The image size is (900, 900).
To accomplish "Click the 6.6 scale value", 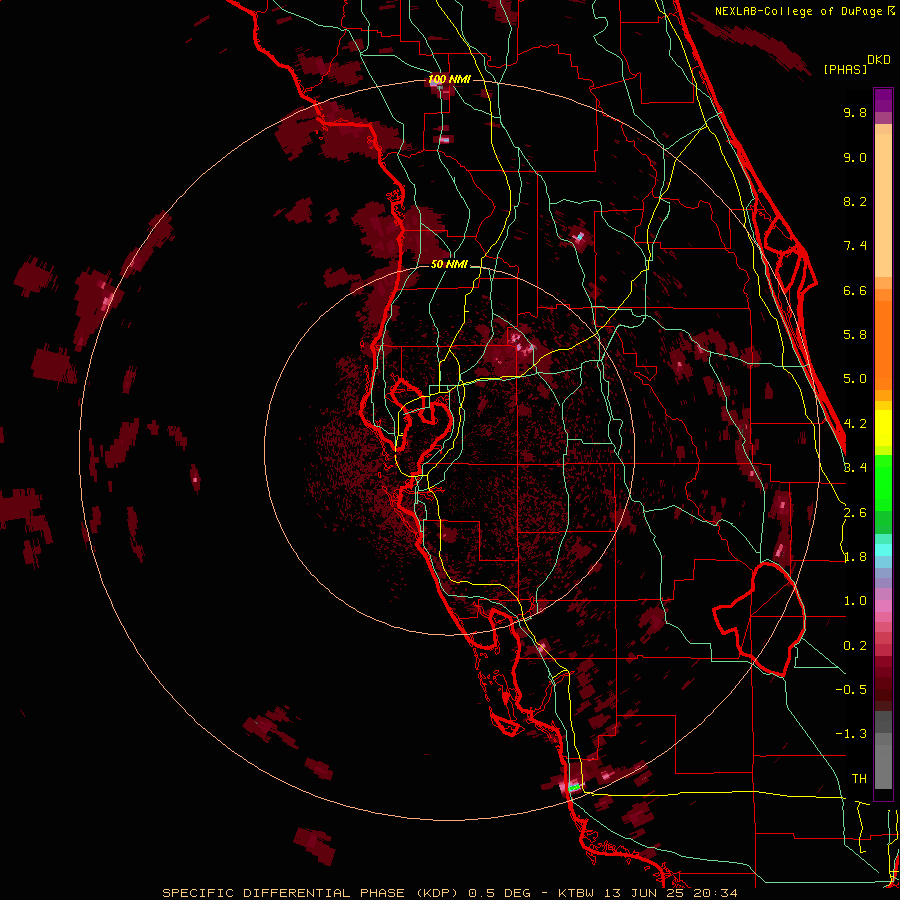I will [855, 290].
